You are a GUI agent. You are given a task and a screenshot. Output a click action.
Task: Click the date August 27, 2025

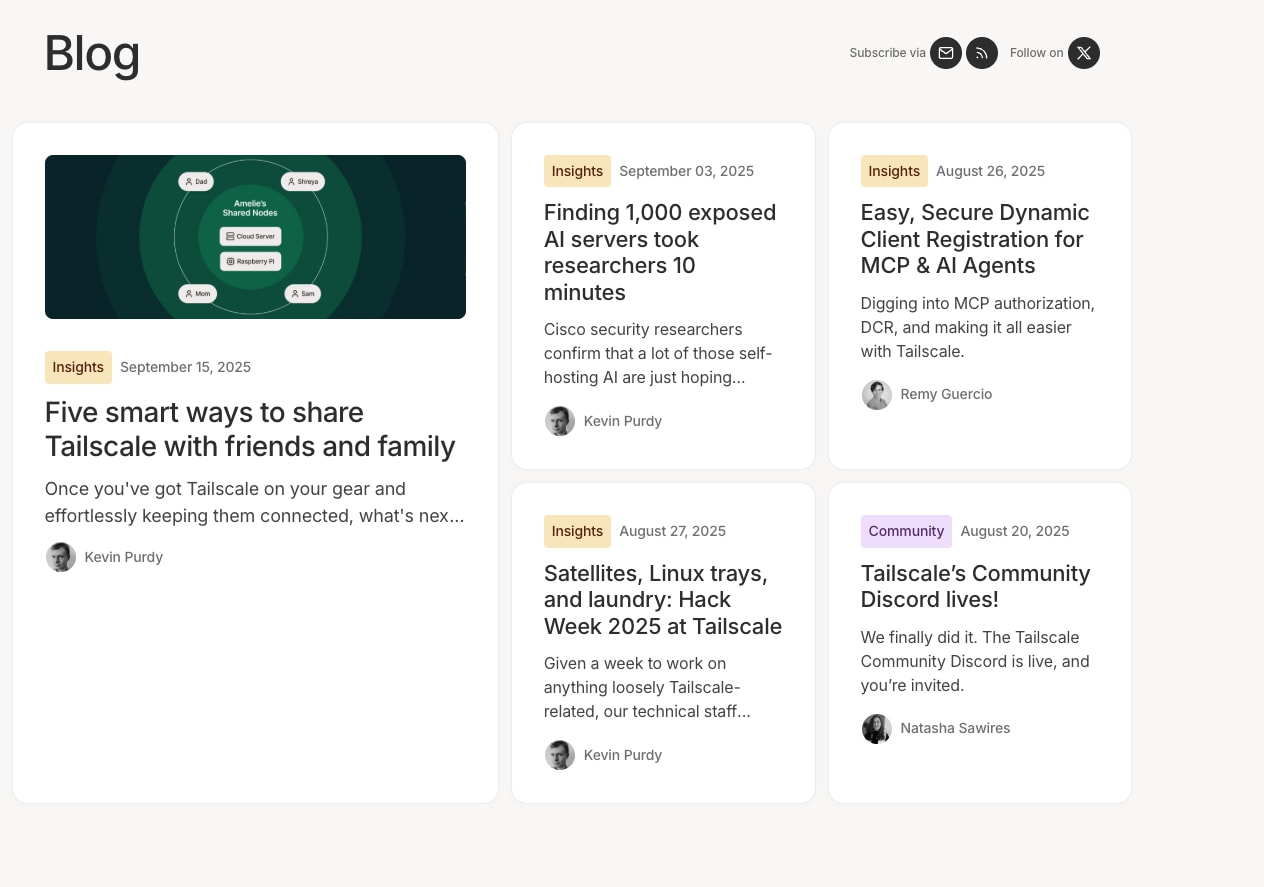click(672, 531)
